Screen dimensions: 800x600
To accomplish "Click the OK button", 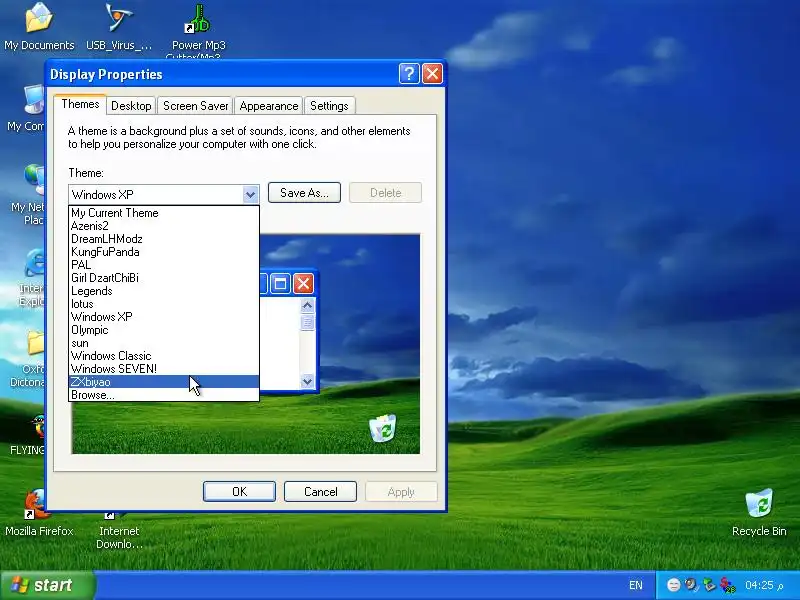I will click(x=239, y=491).
